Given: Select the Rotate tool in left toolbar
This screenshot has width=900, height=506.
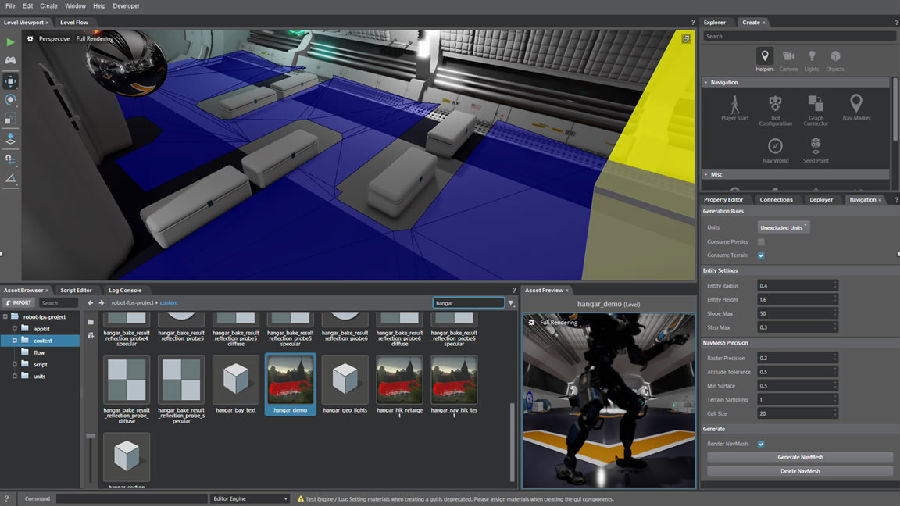Looking at the screenshot, I should (10, 100).
